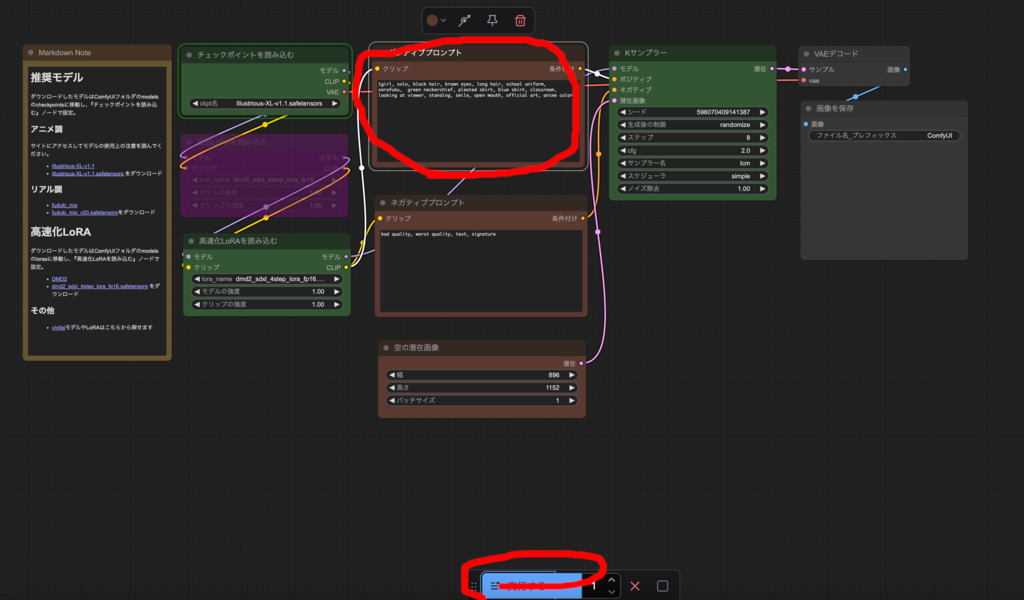1024x600 pixels.
Task: Open the Illustrious-XL-v1.1.safetensors download link
Action: pyautogui.click(x=88, y=174)
